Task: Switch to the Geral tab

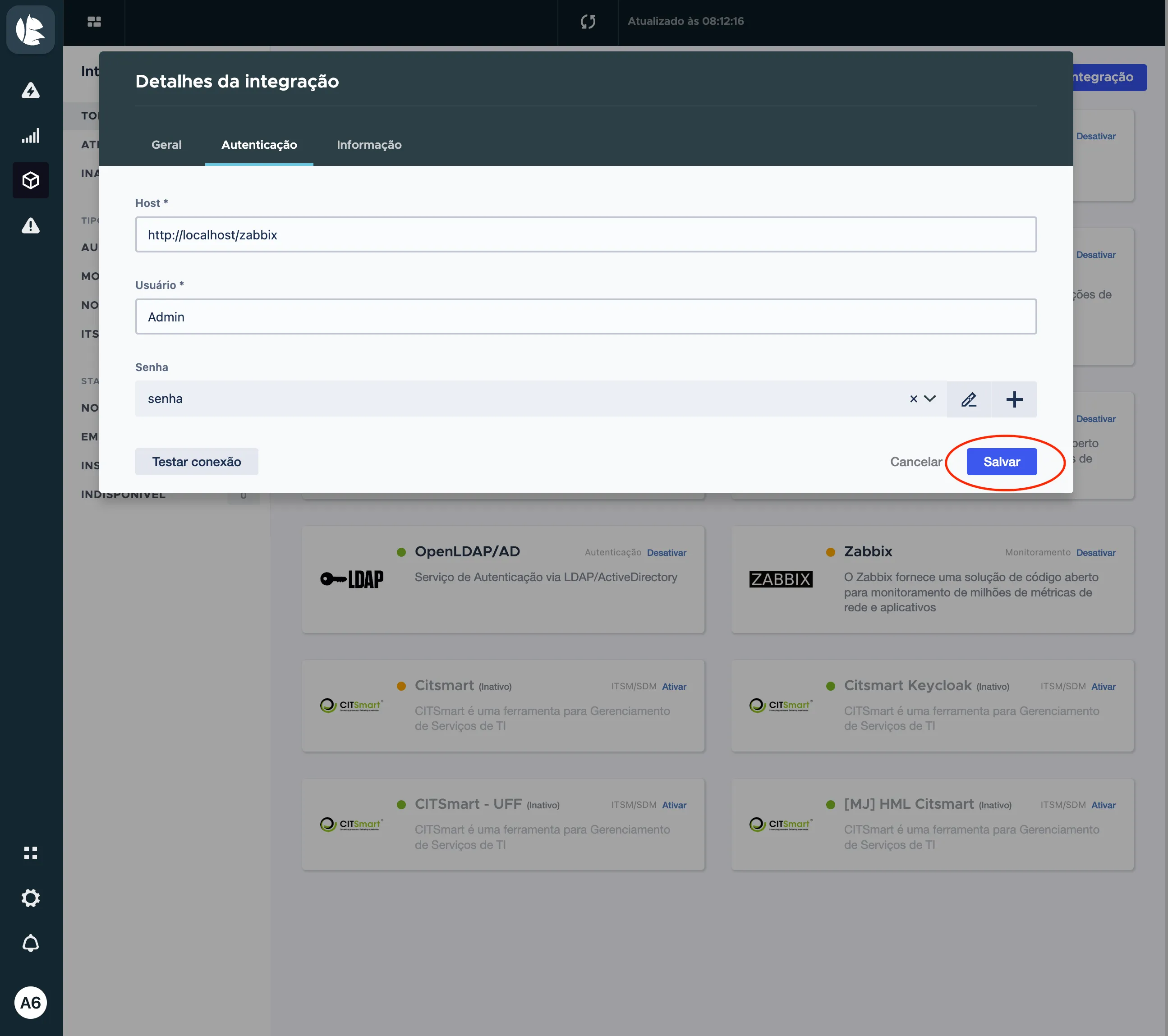Action: (x=166, y=145)
